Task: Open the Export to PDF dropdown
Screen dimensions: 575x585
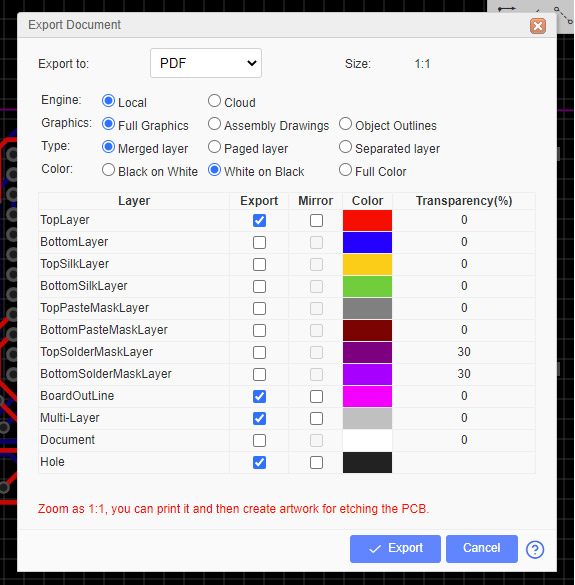Action: coord(206,63)
